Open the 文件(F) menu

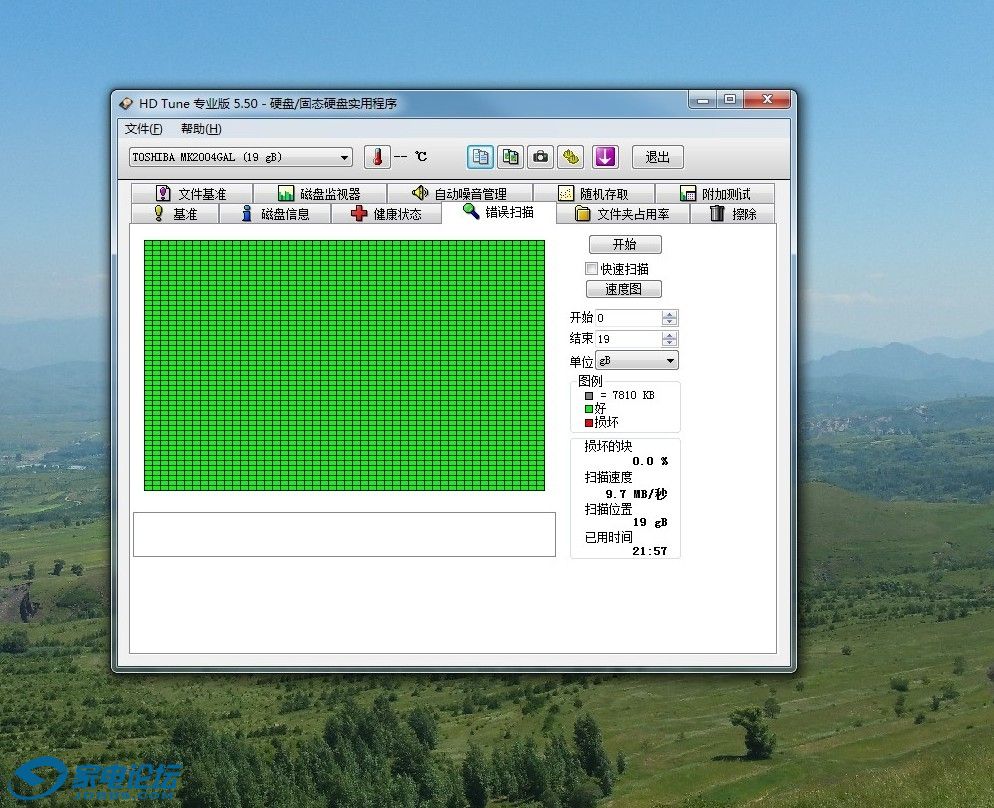pos(143,129)
